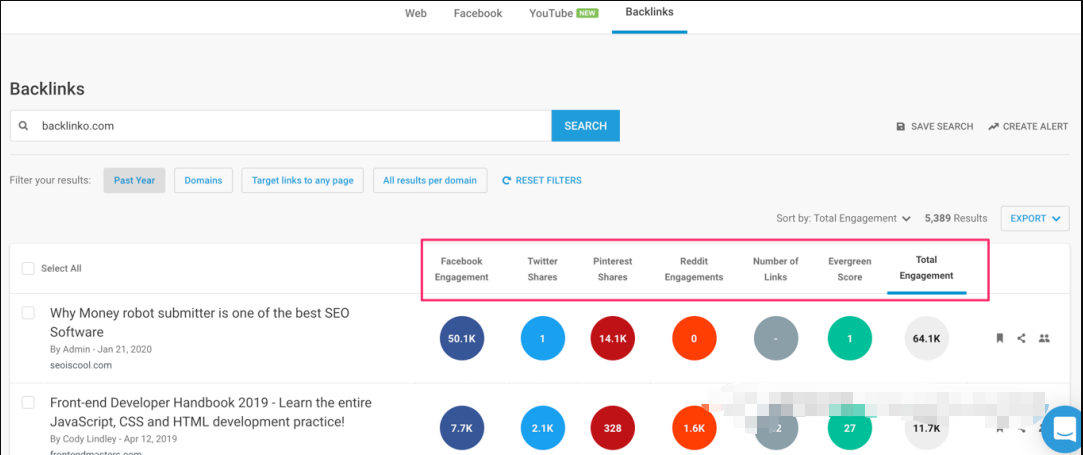The image size is (1083, 455).
Task: Click the 50.1K Facebook engagement circle
Action: (461, 339)
